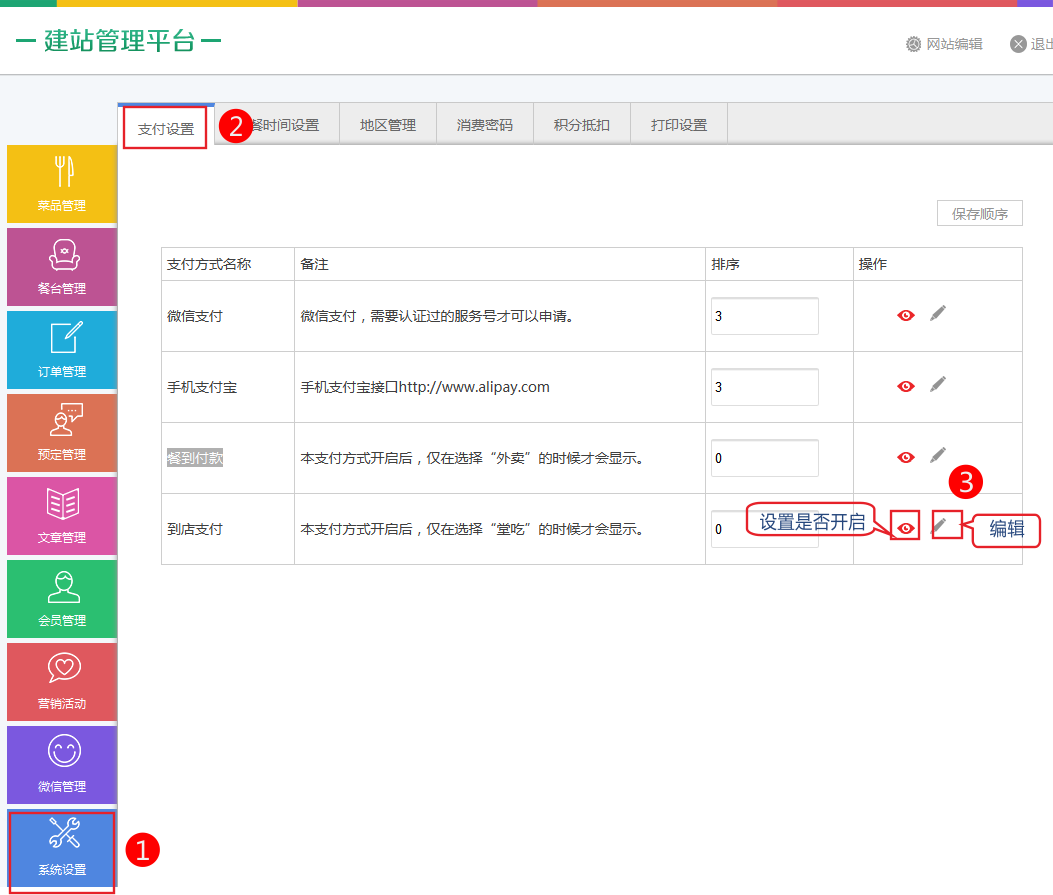Edit 微信支付 with the pencil icon
The image size is (1053, 895).
point(937,314)
